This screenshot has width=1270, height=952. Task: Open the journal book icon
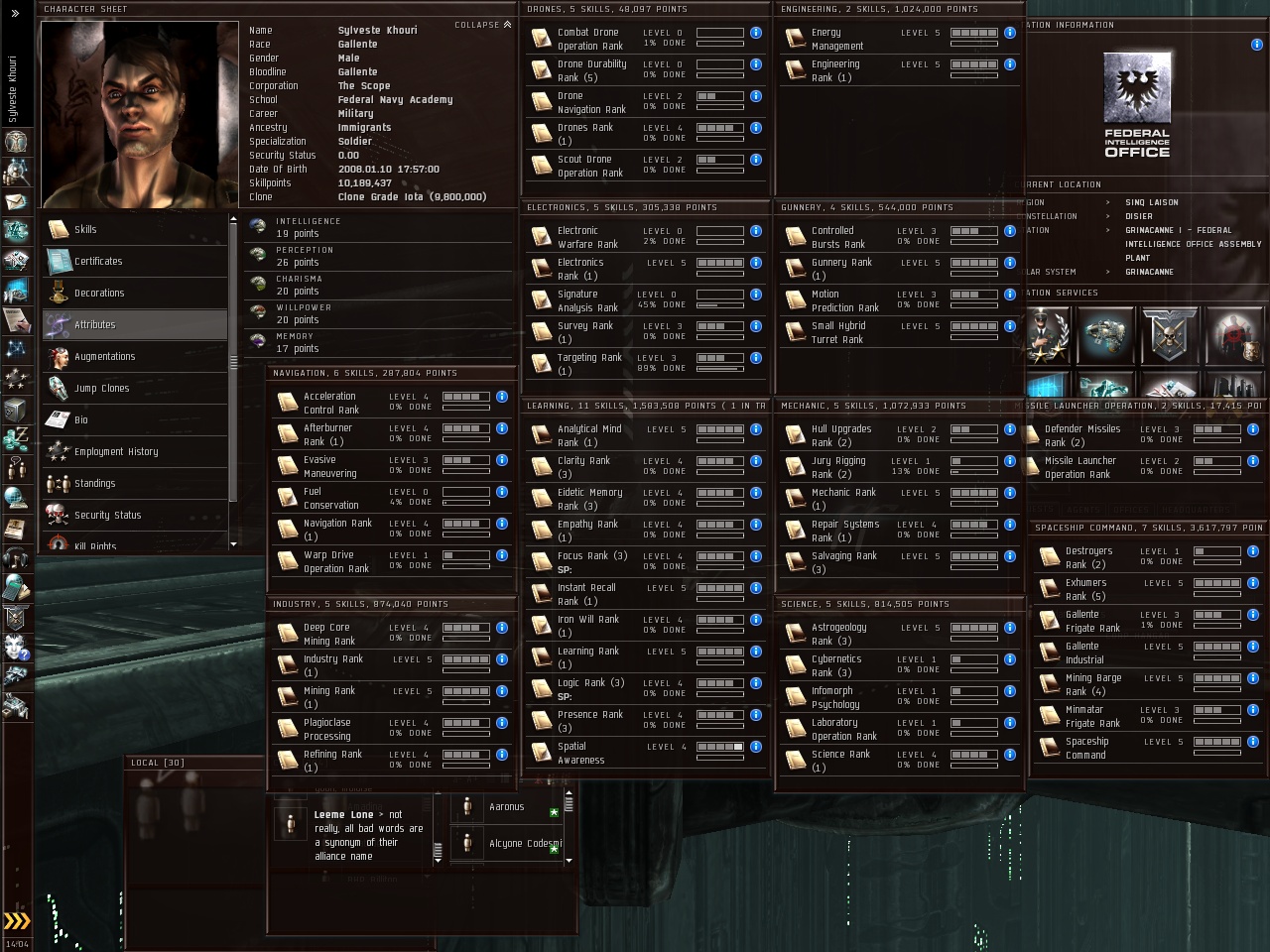pyautogui.click(x=16, y=528)
